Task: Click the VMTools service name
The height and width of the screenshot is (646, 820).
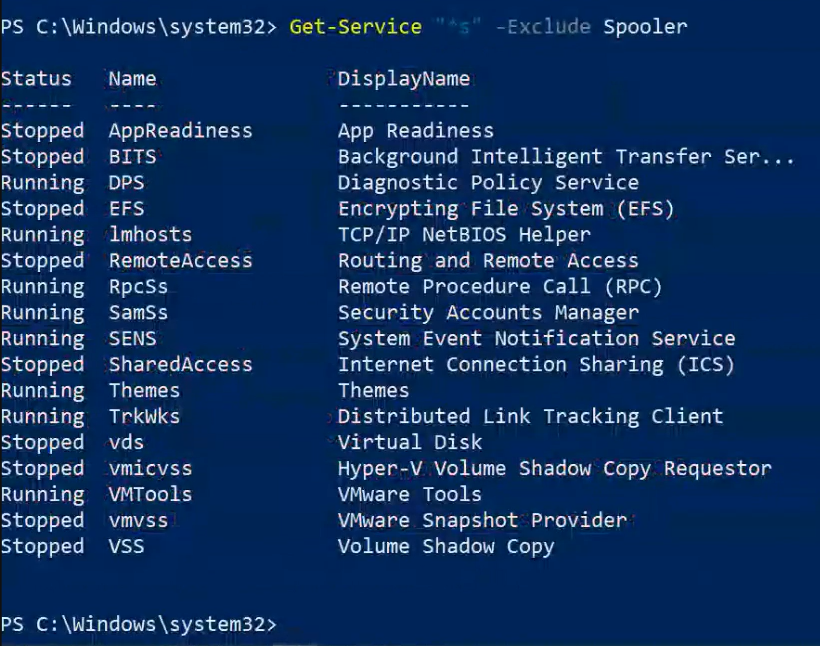Action: coord(150,495)
